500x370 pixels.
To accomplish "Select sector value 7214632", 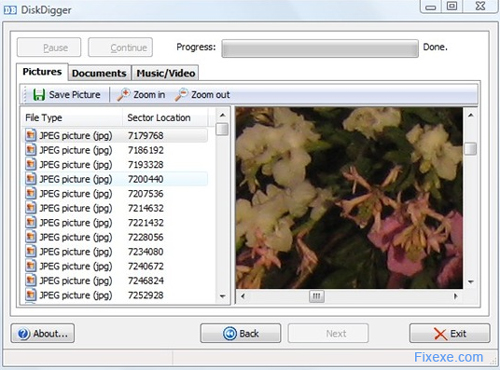I will (146, 208).
